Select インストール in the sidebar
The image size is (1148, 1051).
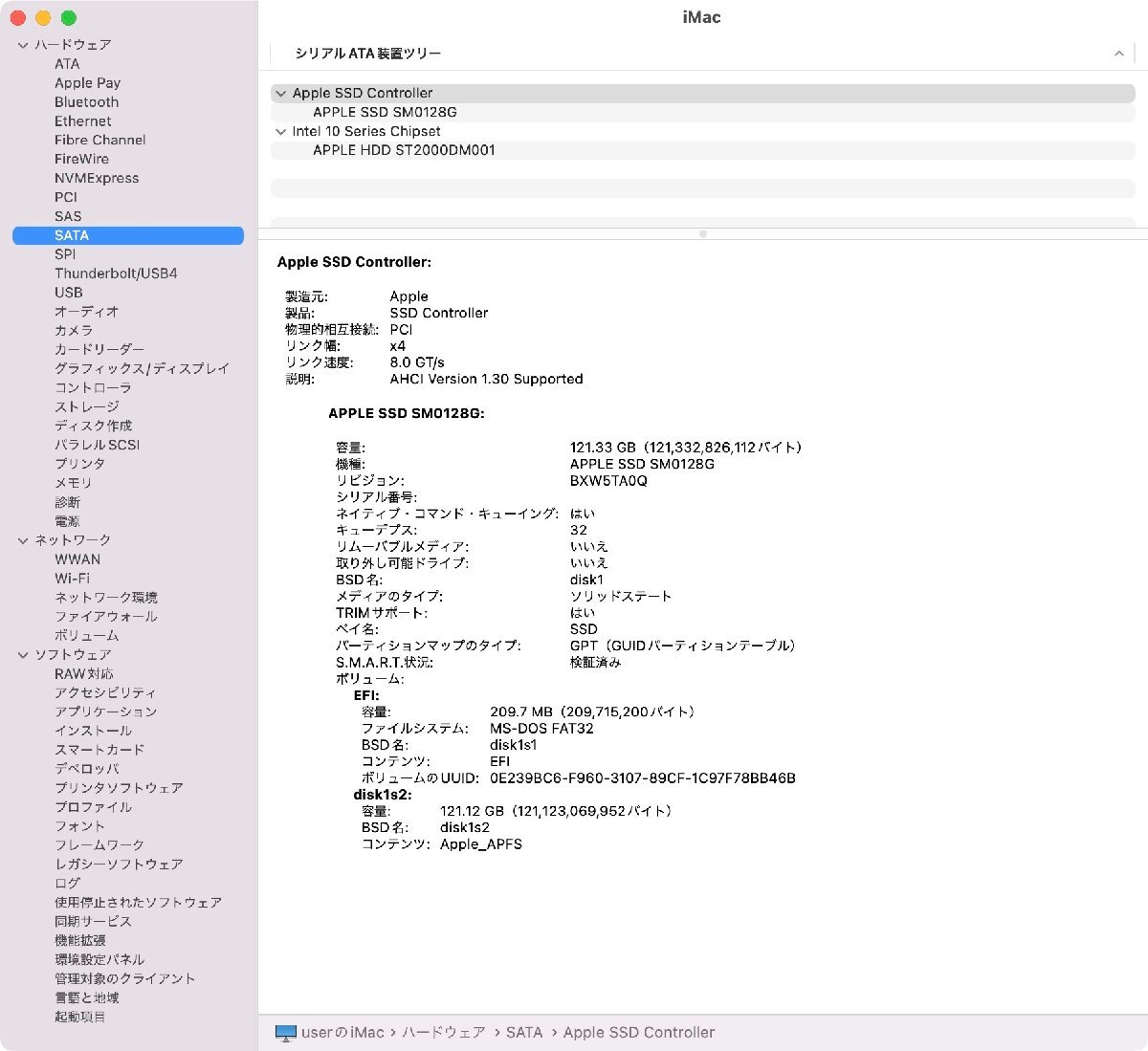93,732
